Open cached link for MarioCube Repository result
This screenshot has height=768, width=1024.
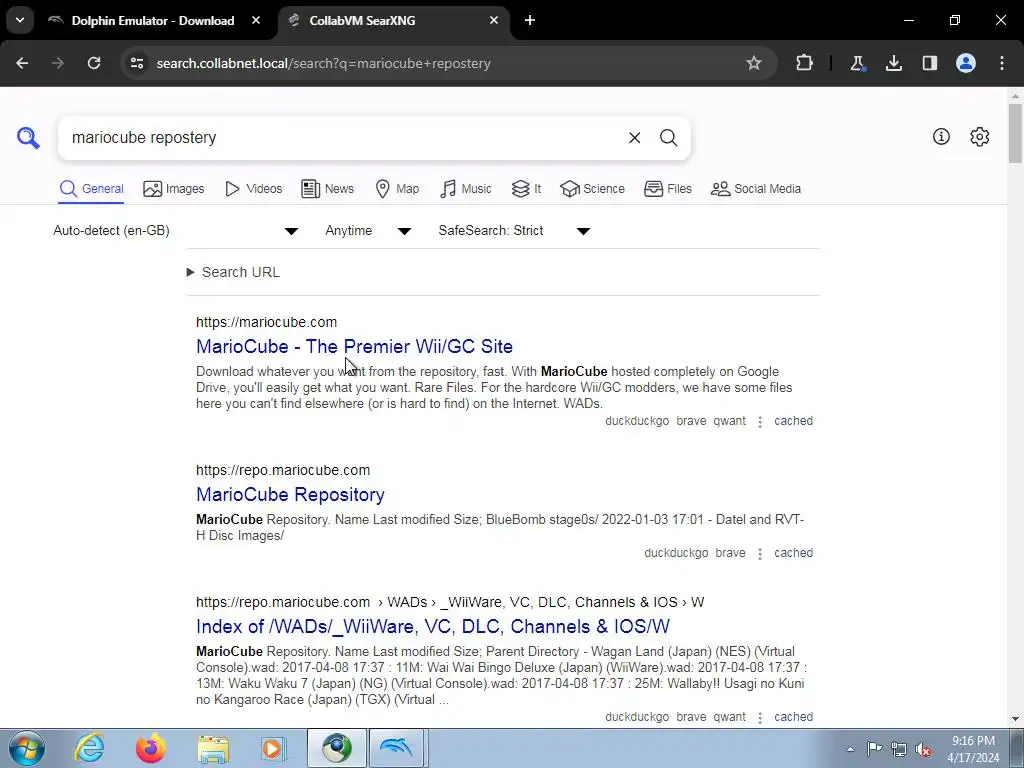pyautogui.click(x=793, y=553)
